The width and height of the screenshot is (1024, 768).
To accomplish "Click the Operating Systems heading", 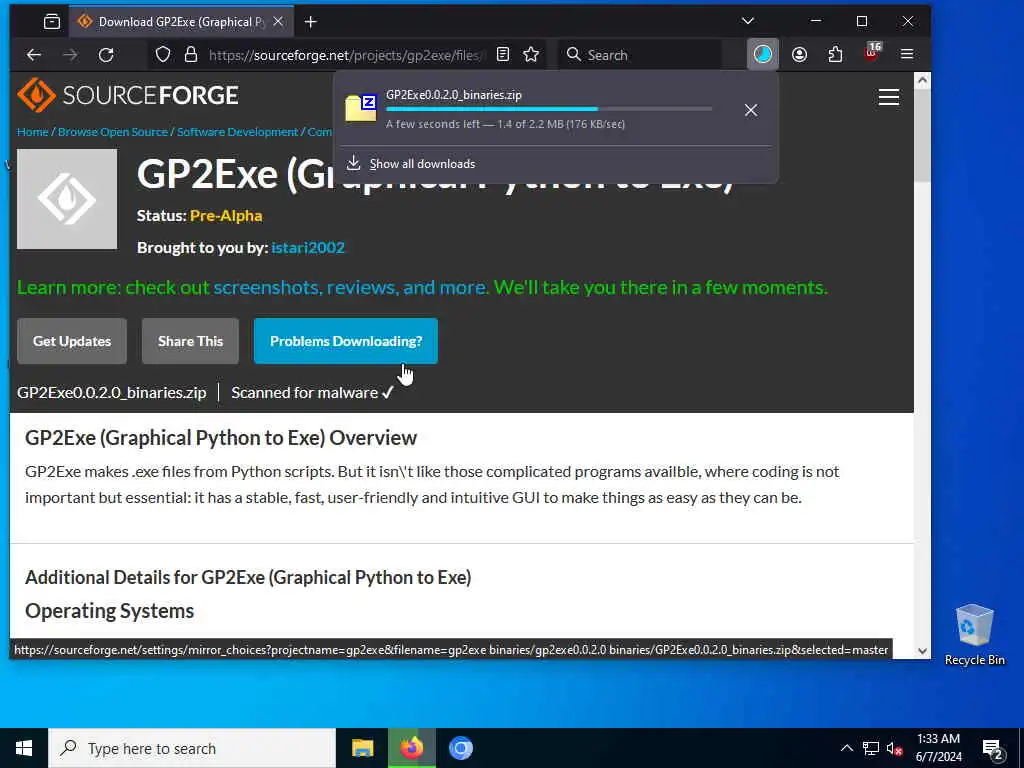I will pos(110,611).
